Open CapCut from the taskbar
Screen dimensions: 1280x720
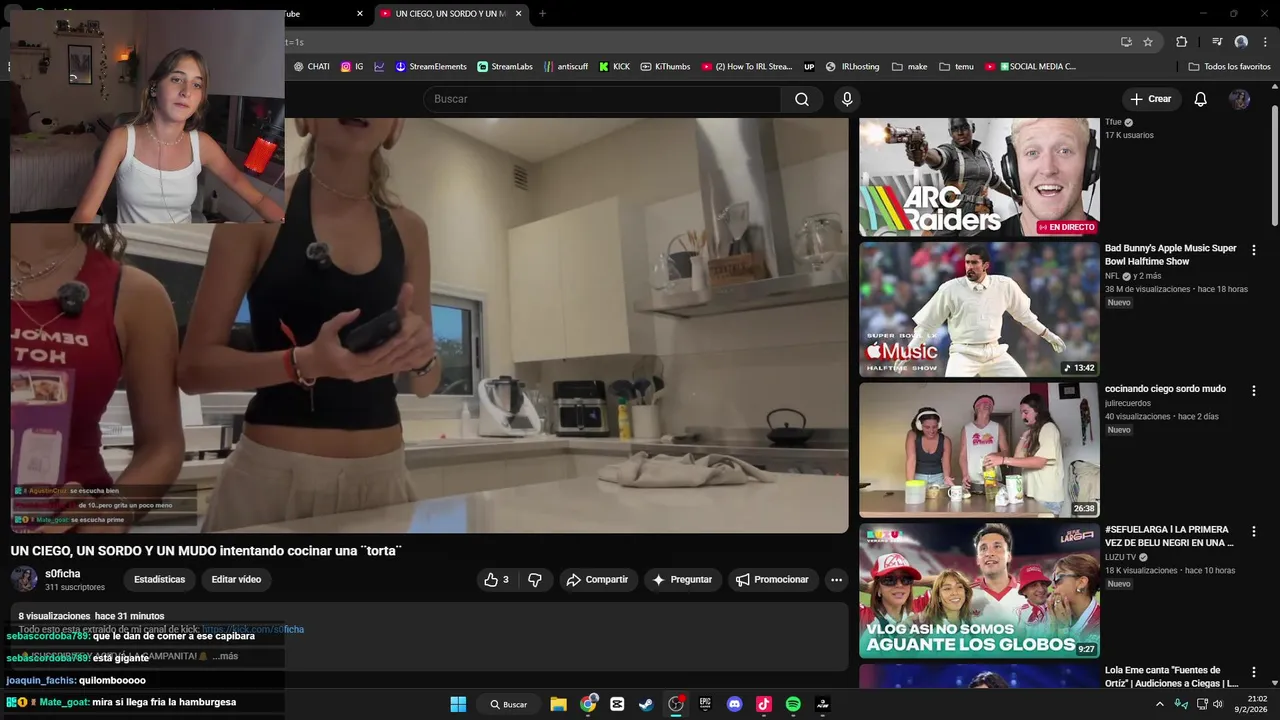tap(617, 704)
